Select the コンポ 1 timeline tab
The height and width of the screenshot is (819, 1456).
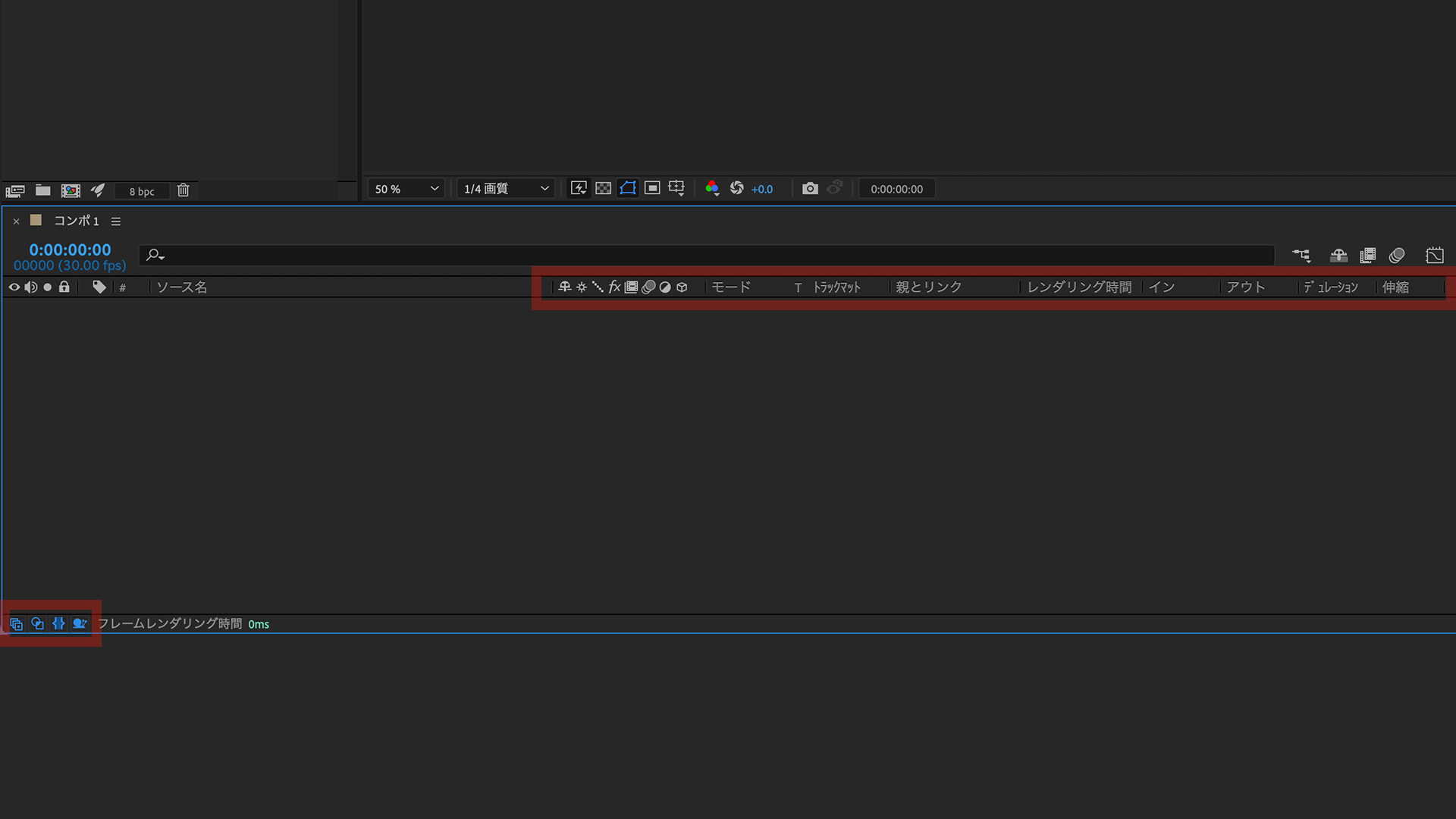pyautogui.click(x=76, y=221)
